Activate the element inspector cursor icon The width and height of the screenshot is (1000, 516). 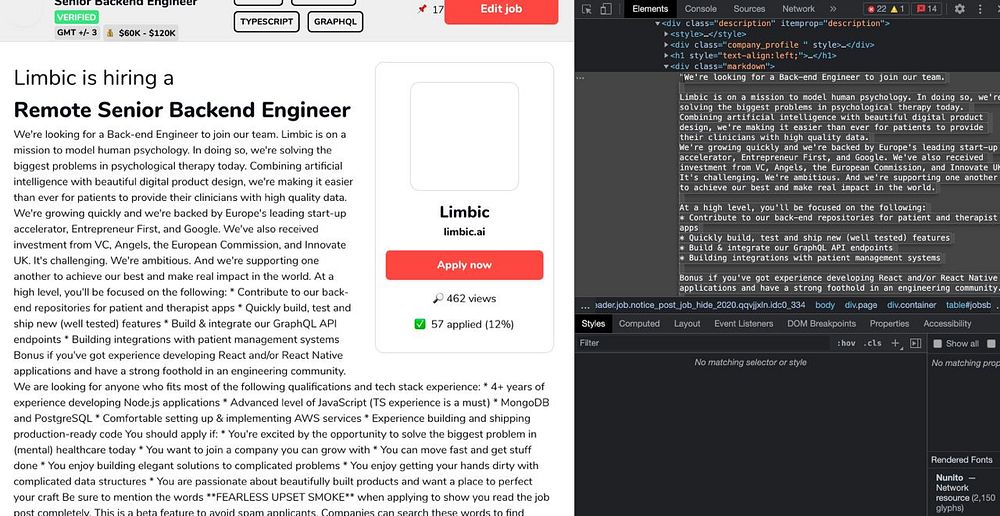coord(587,9)
